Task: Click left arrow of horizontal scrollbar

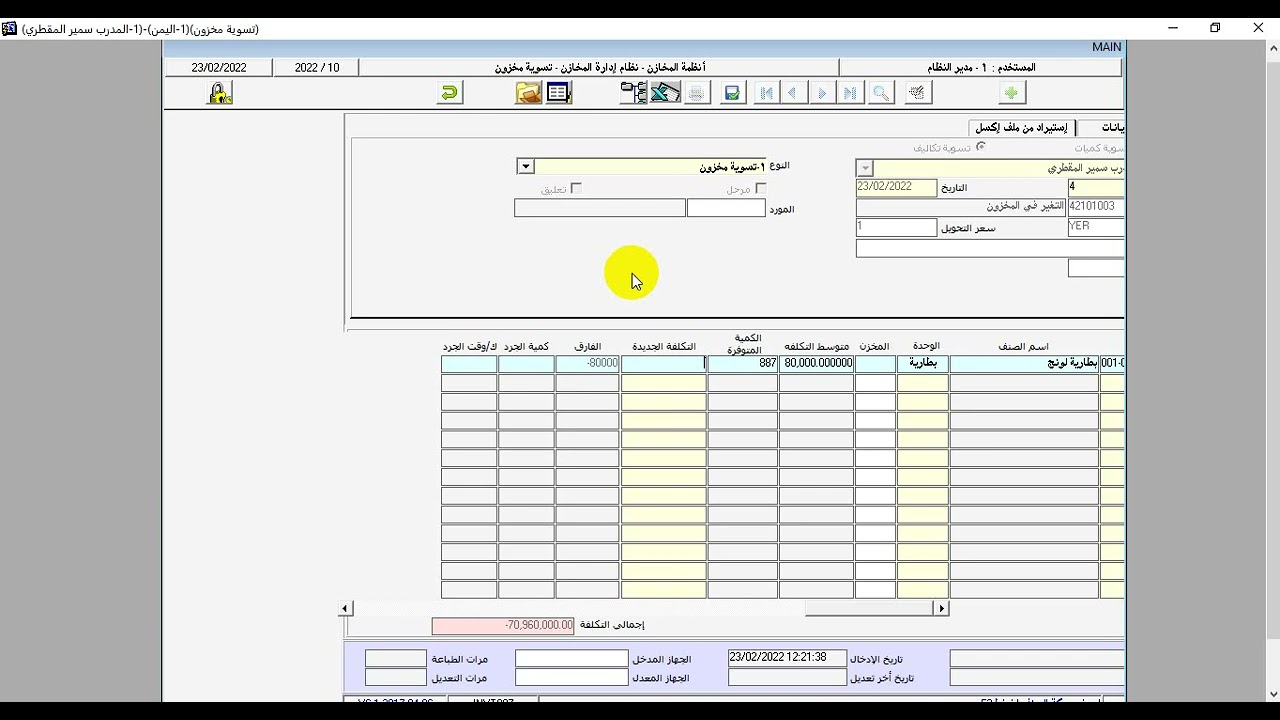Action: click(x=345, y=608)
